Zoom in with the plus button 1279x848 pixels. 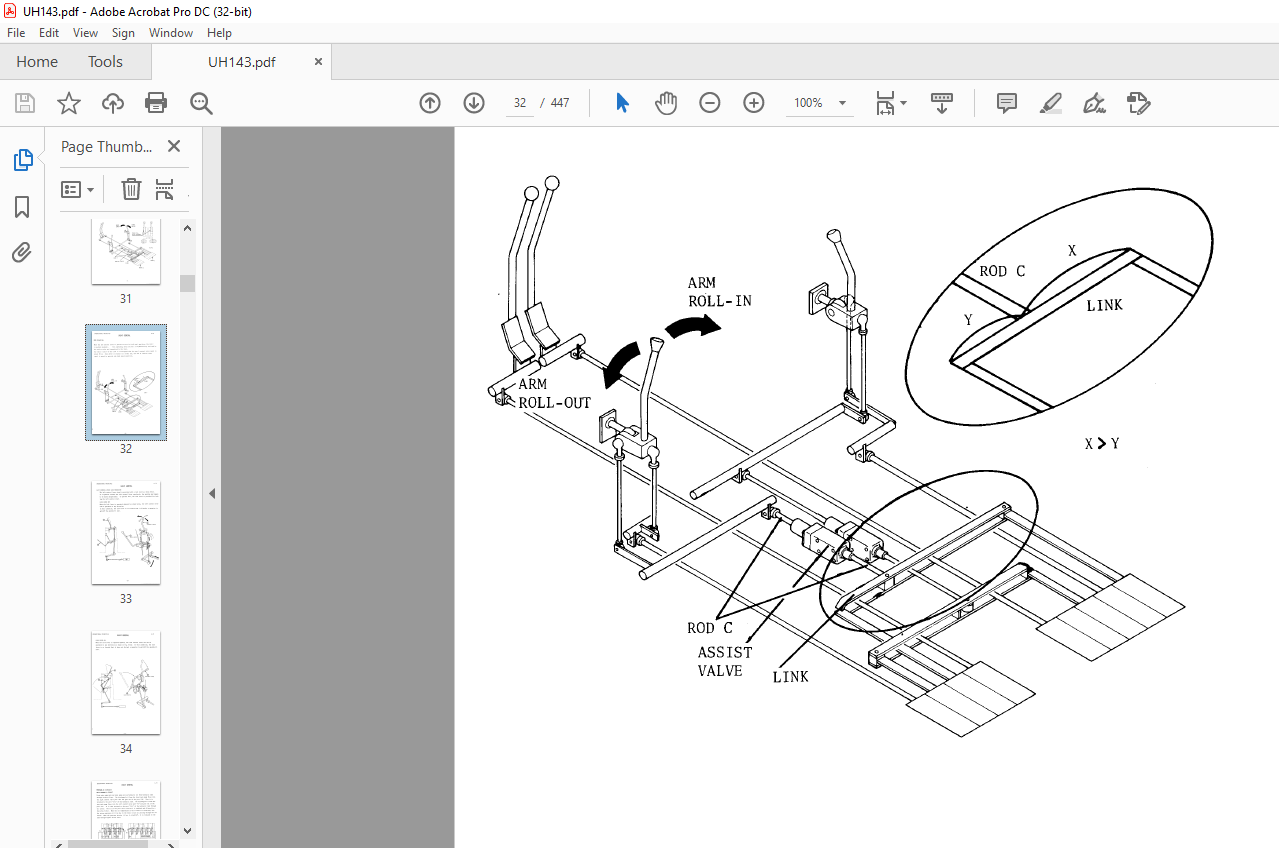pyautogui.click(x=754, y=103)
